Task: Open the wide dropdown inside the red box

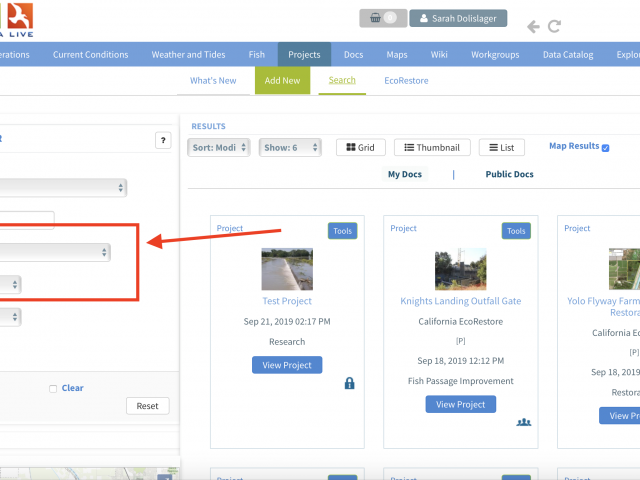Action: coord(55,252)
